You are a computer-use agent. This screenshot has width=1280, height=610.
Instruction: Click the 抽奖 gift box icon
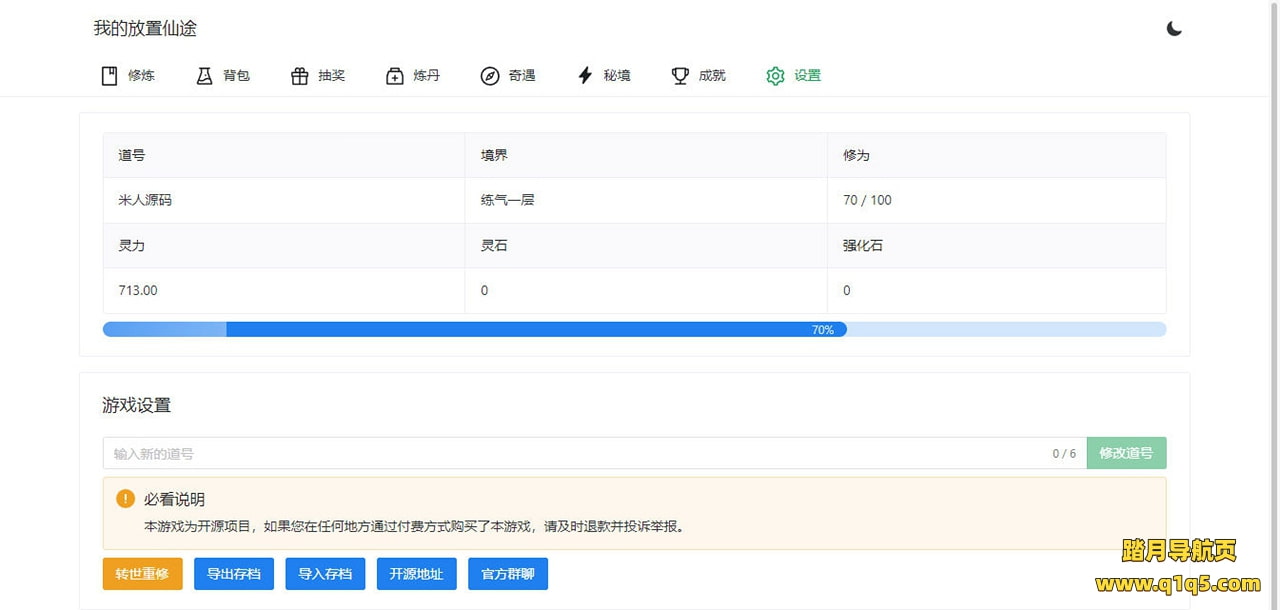click(x=299, y=76)
